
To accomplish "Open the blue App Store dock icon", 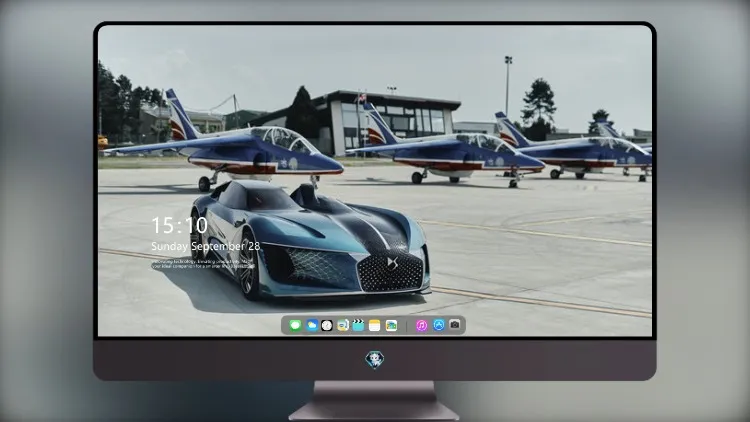I will 439,325.
